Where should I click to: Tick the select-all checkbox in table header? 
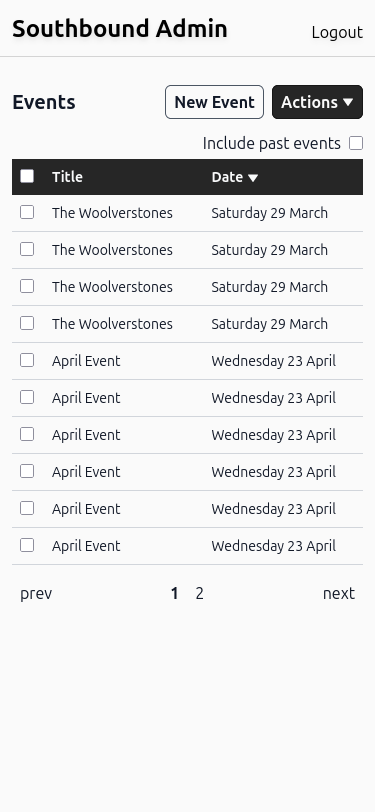pos(27,176)
